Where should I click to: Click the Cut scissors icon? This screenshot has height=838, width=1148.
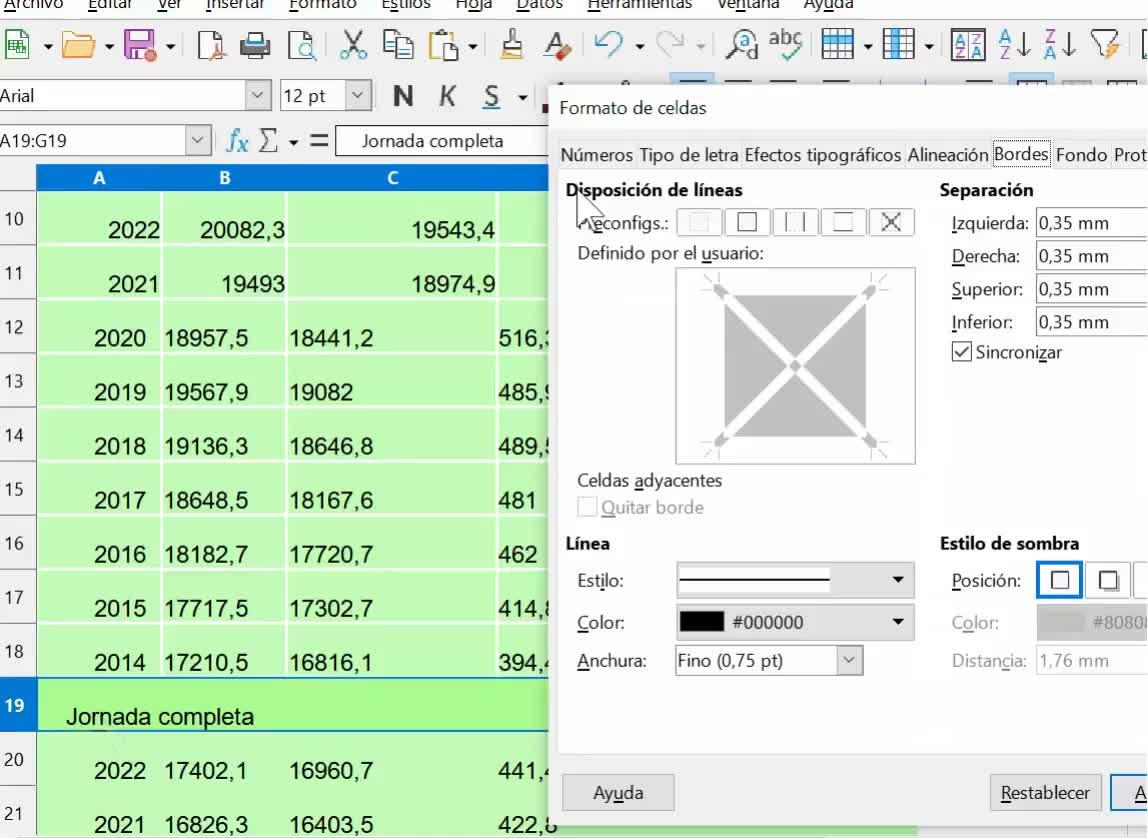coord(353,45)
